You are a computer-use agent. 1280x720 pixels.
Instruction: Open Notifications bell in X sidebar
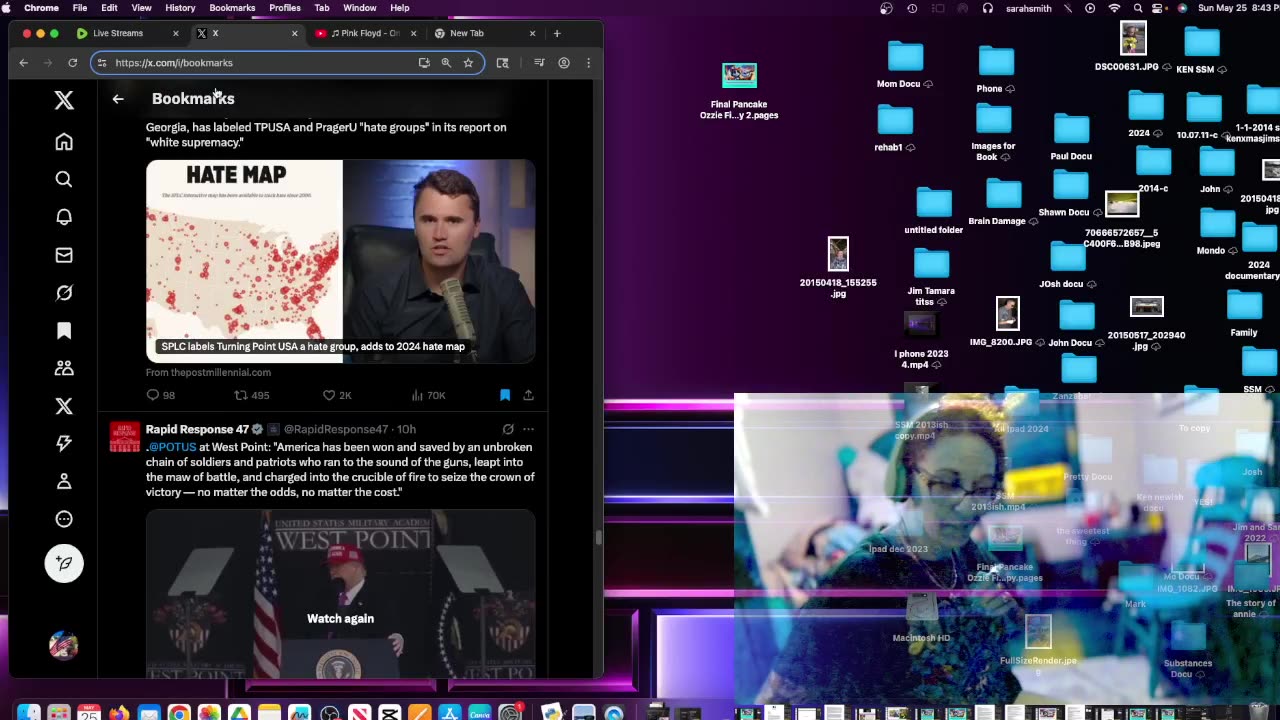[64, 217]
